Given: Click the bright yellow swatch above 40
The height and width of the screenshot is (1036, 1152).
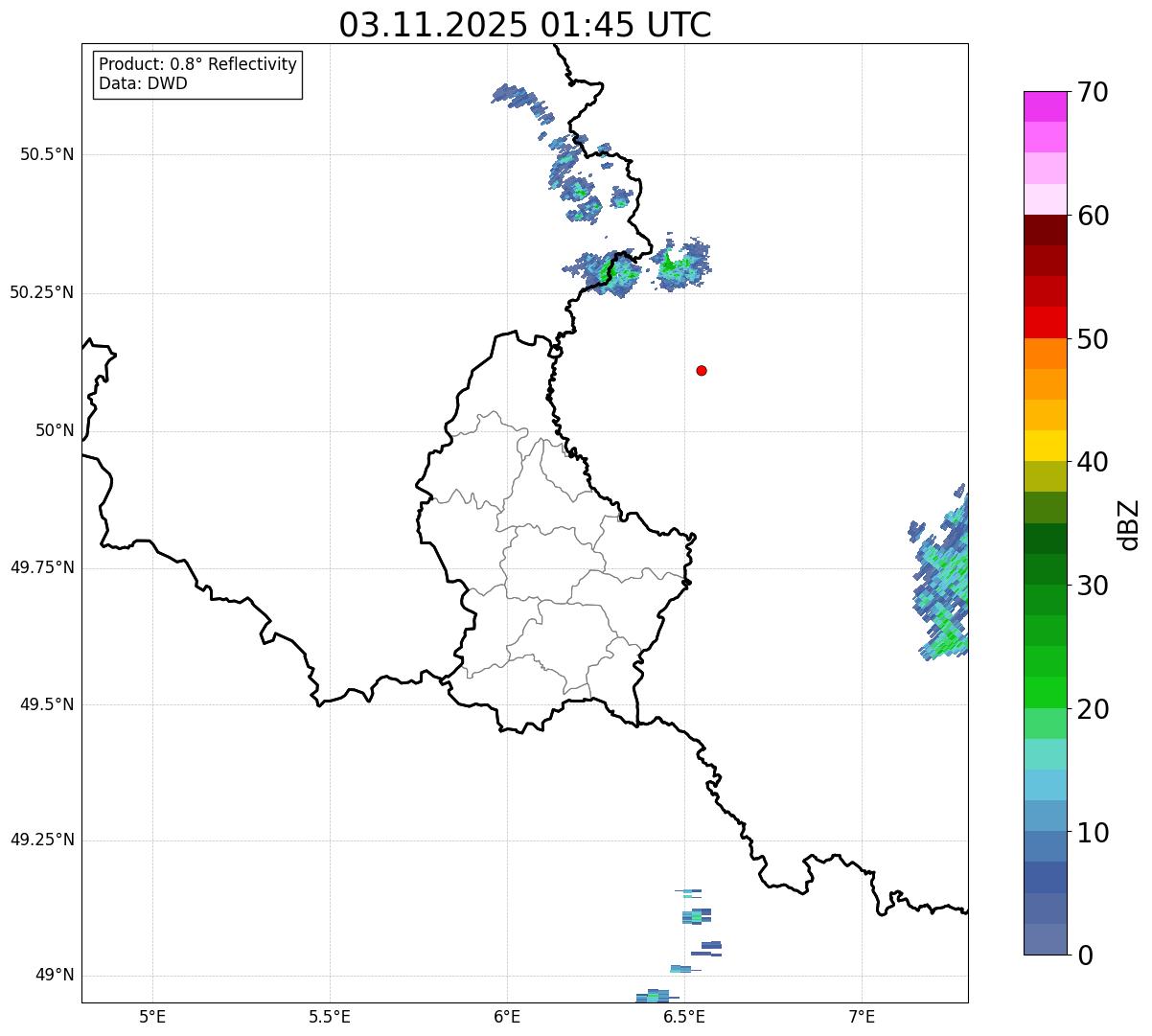Looking at the screenshot, I should point(1046,446).
